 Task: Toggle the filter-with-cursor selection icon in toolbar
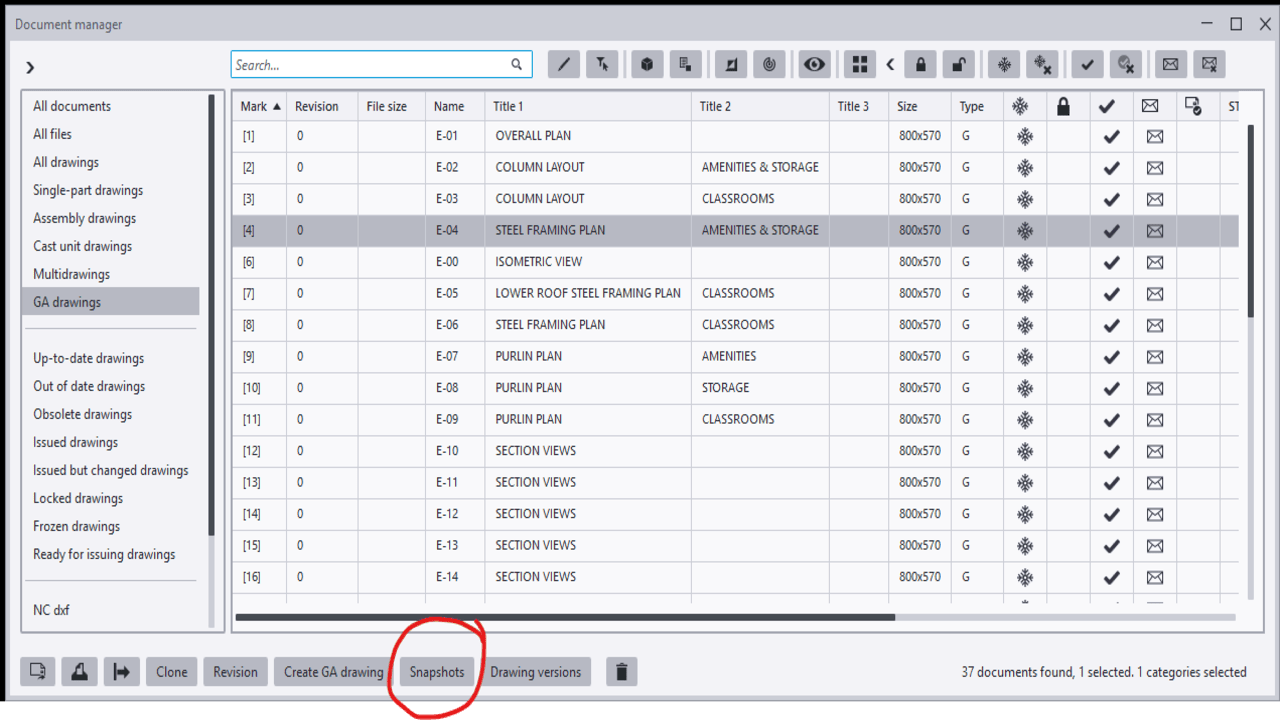602,65
